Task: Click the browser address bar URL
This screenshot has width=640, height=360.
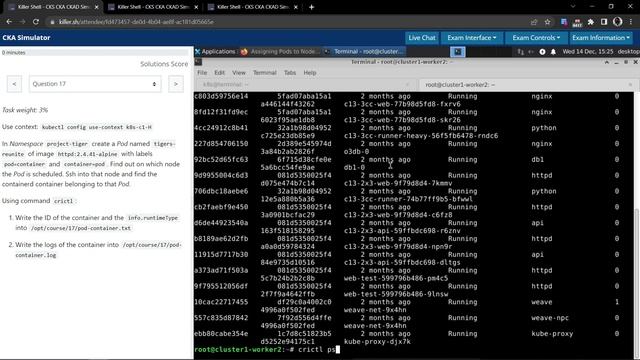Action: tap(136, 22)
